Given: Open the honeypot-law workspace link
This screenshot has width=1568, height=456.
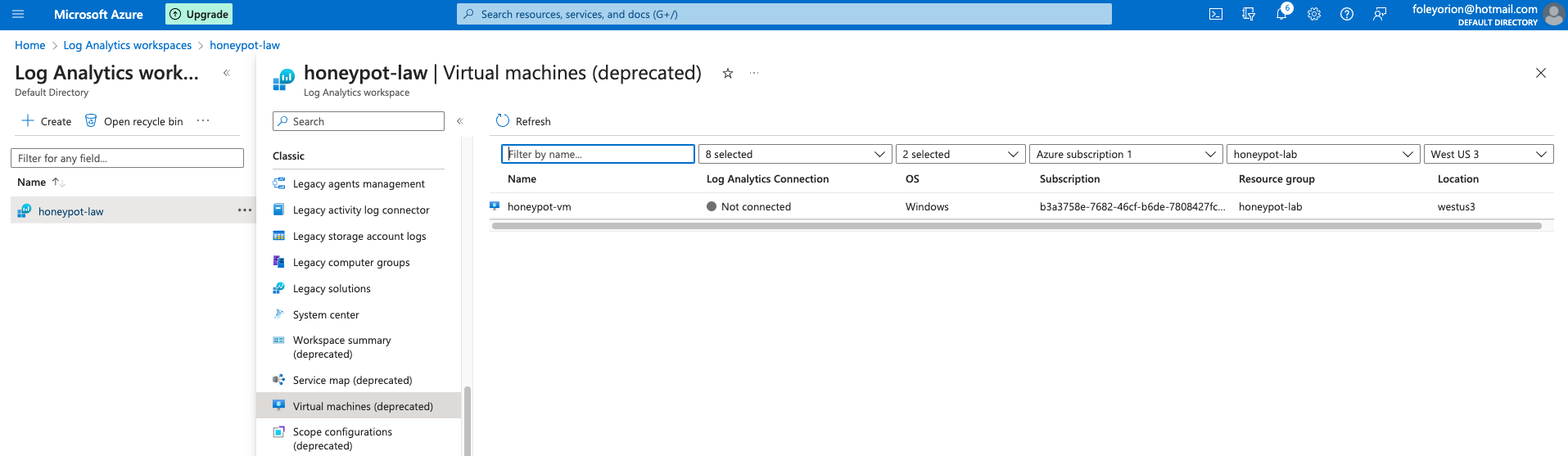Looking at the screenshot, I should (71, 211).
